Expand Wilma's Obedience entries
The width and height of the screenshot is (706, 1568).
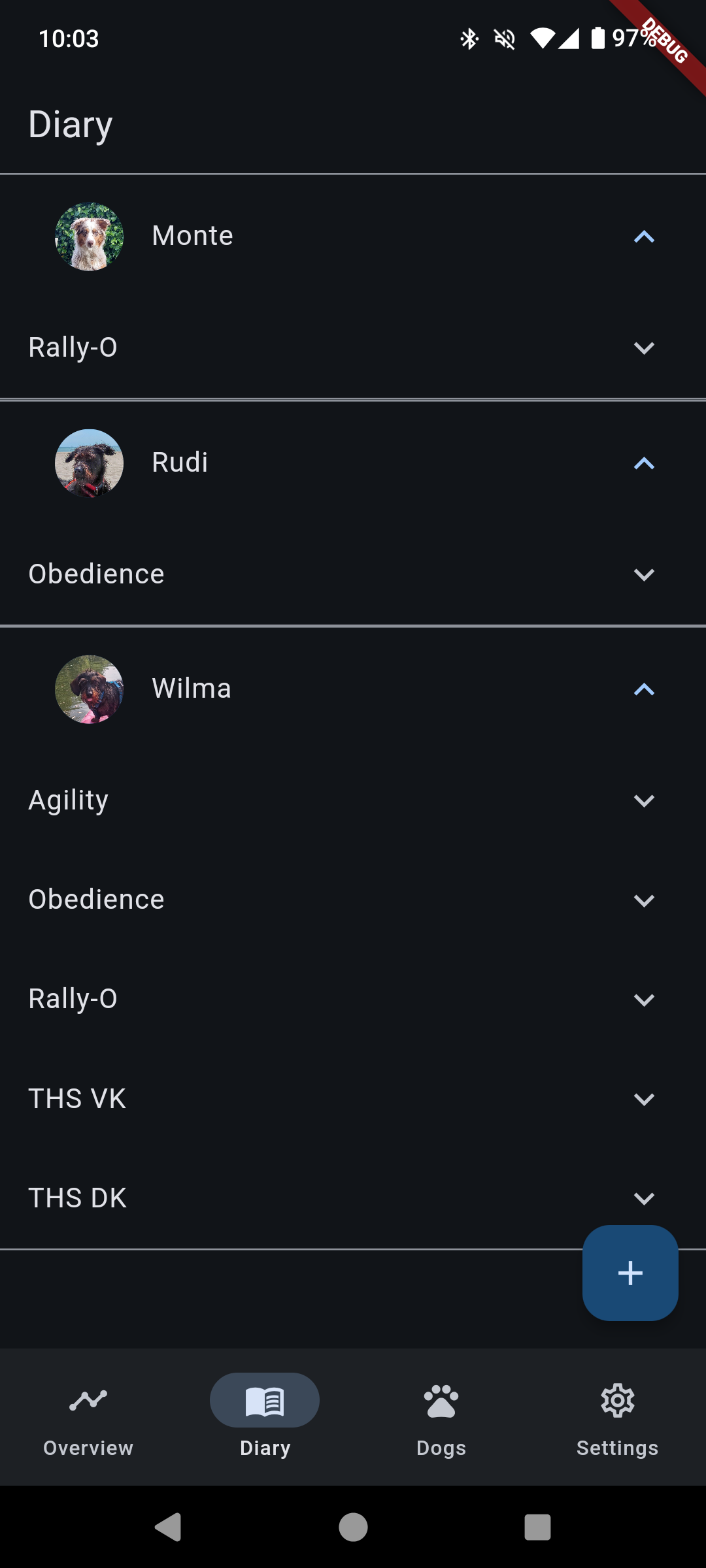coord(644,901)
